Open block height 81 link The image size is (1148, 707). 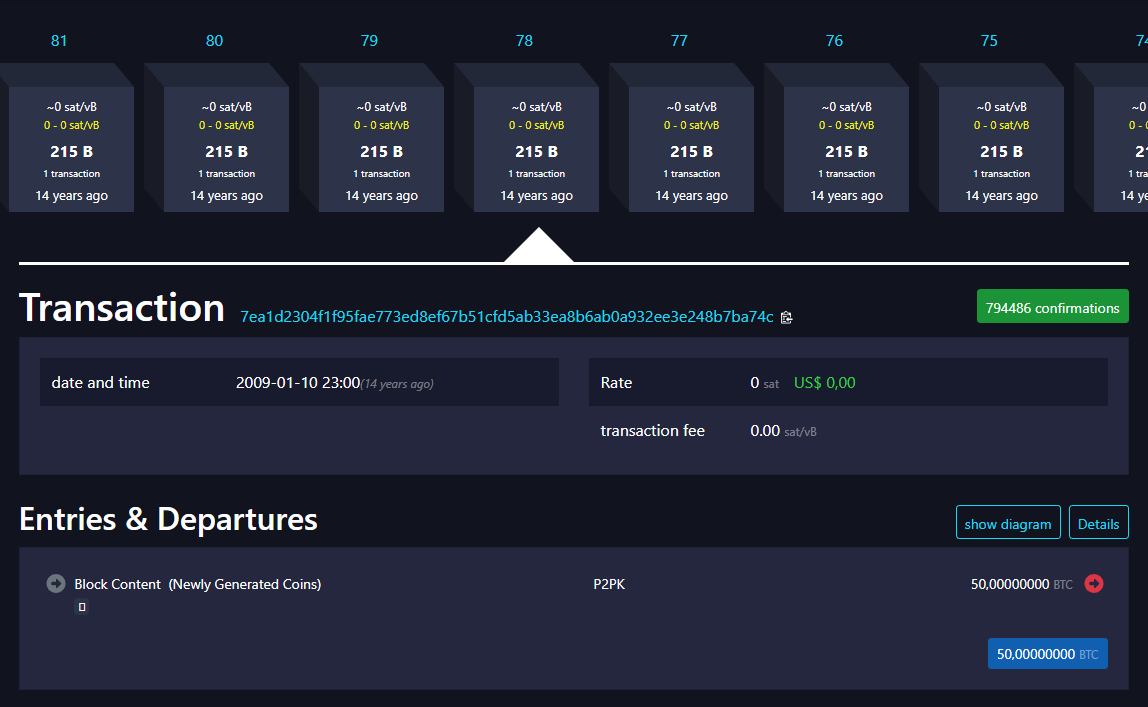(x=59, y=41)
